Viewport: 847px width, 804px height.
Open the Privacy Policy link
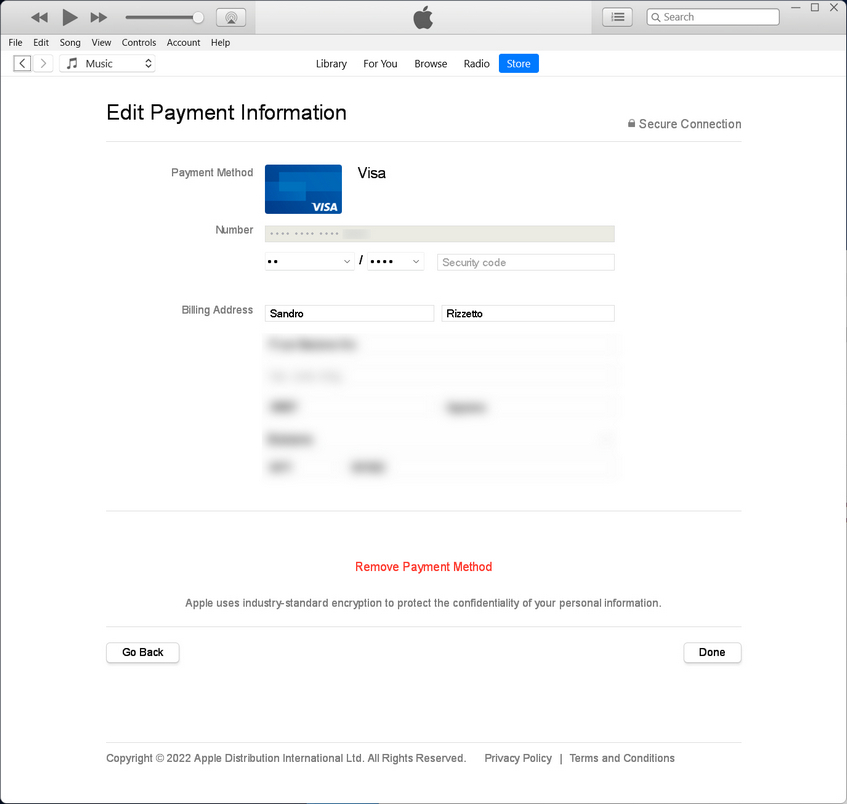click(x=518, y=758)
